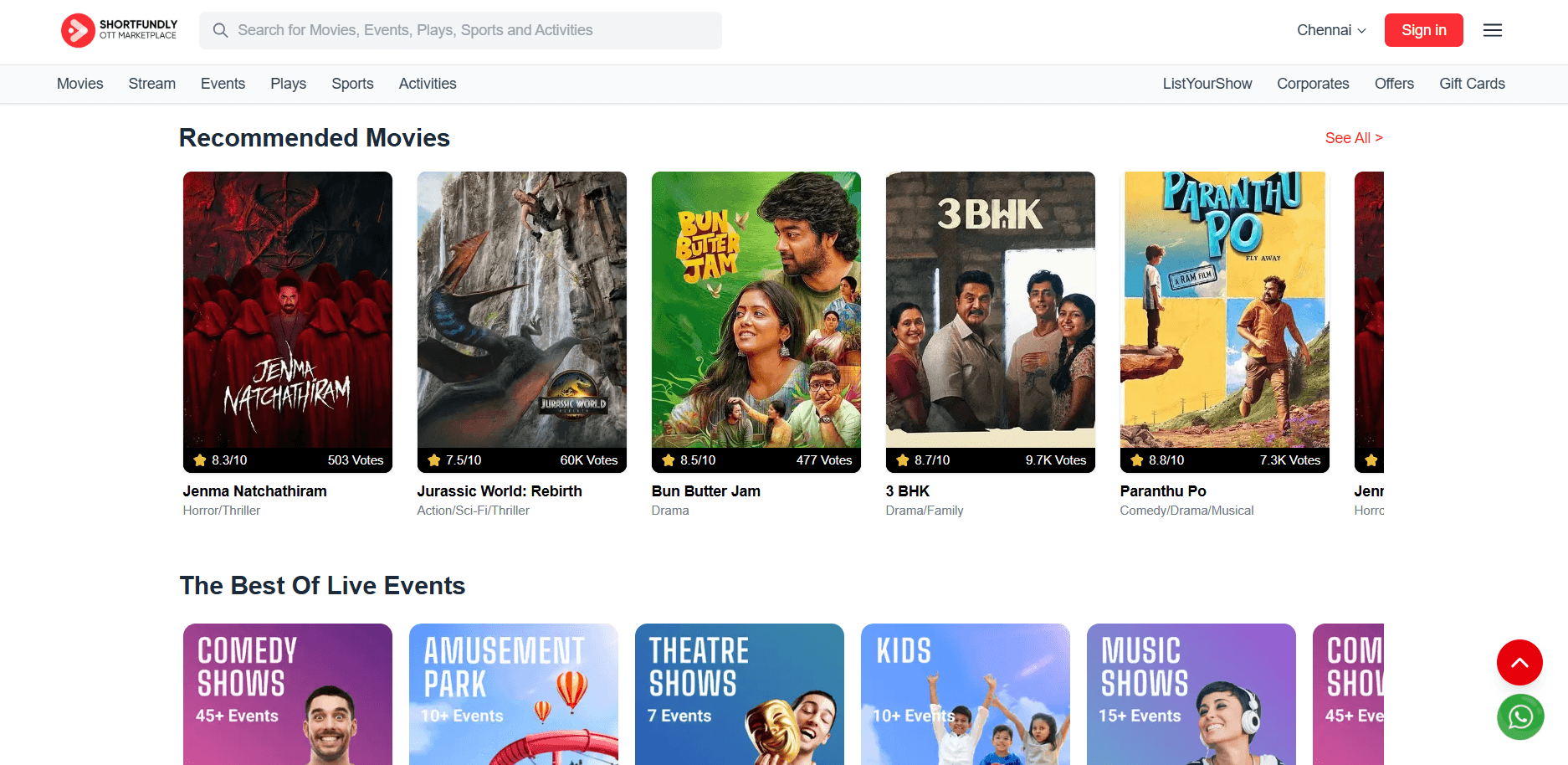Click the search magnifier icon

point(220,30)
